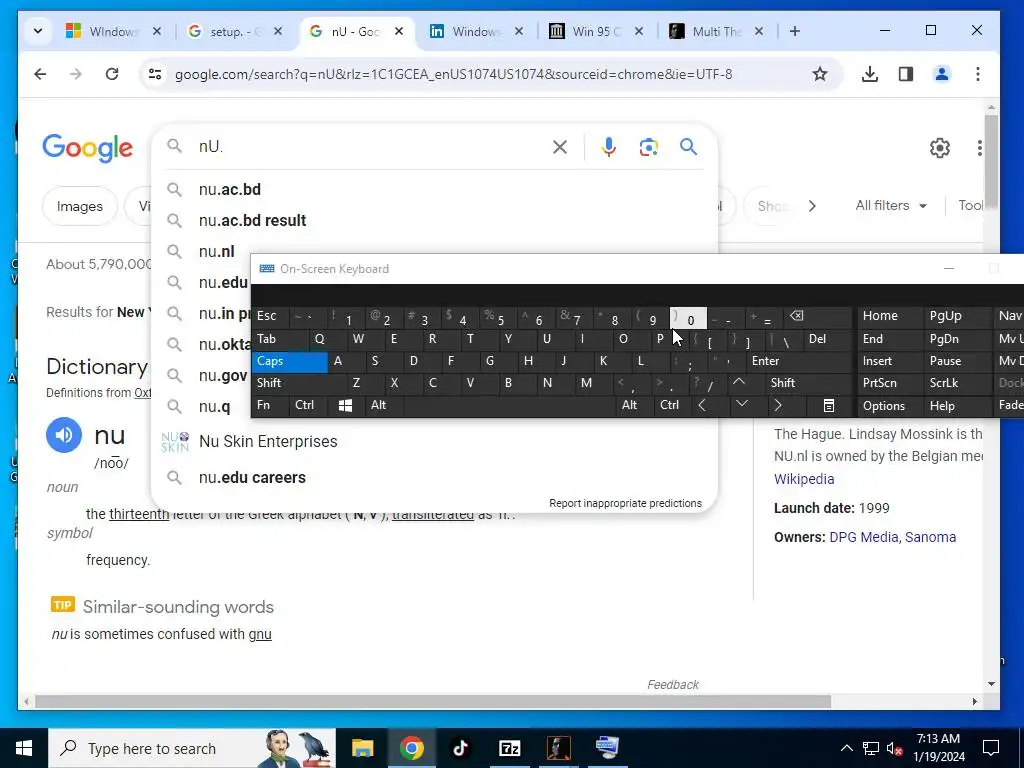Switch to the Windows tab with Microsoft logo

pos(114,31)
